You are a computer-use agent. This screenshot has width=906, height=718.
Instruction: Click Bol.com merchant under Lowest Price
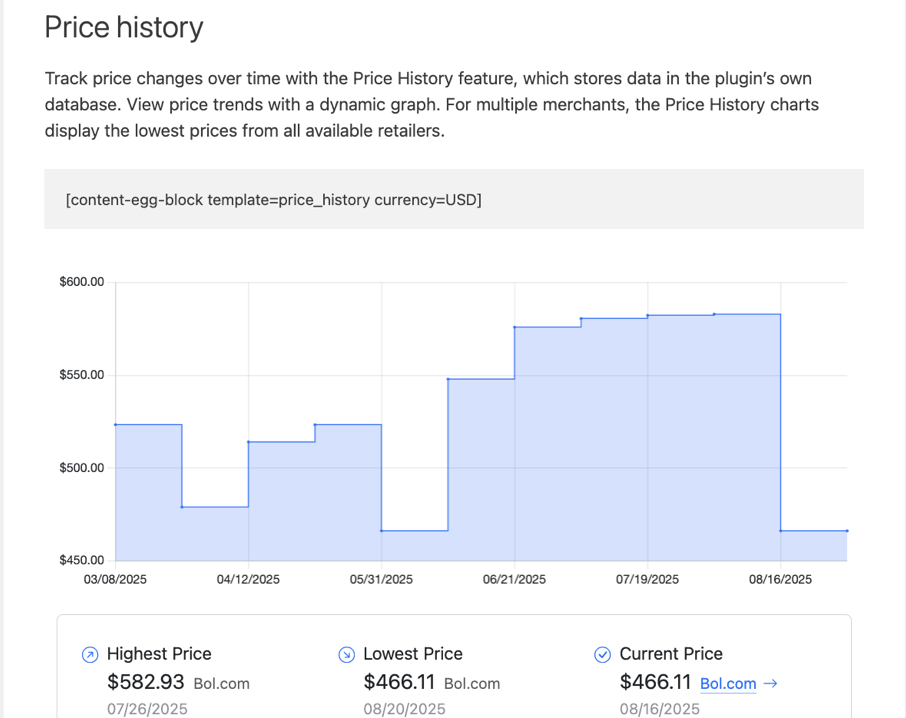pyautogui.click(x=472, y=684)
